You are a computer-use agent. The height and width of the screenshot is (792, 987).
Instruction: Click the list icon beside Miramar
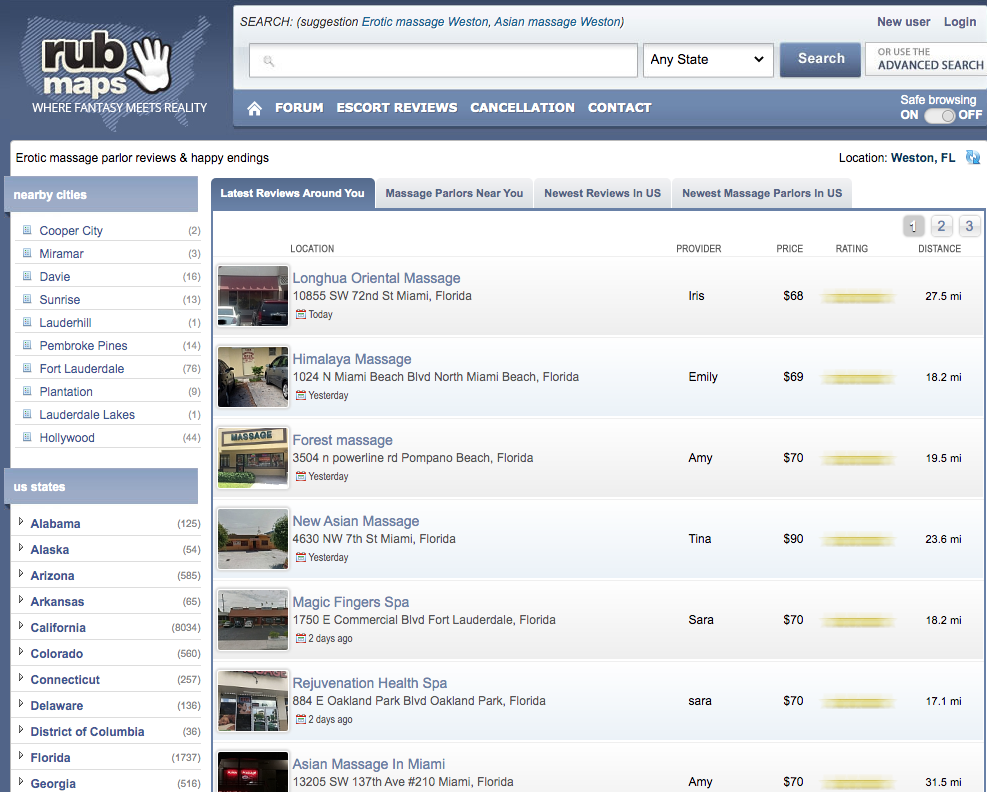click(x=27, y=253)
